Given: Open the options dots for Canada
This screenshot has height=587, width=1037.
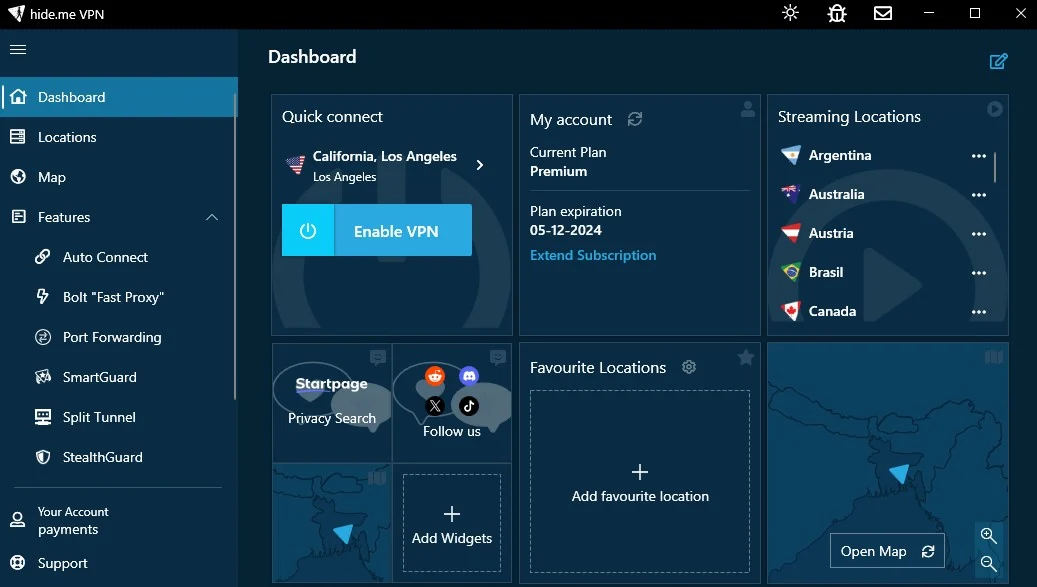Looking at the screenshot, I should [979, 312].
